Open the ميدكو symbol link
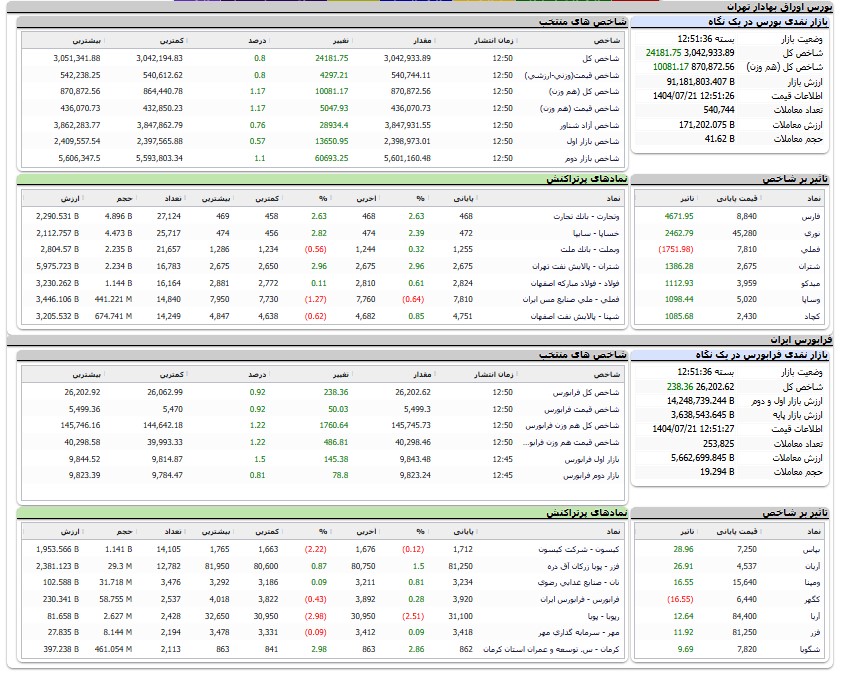Viewport: 841px width, 677px height. pyautogui.click(x=799, y=283)
